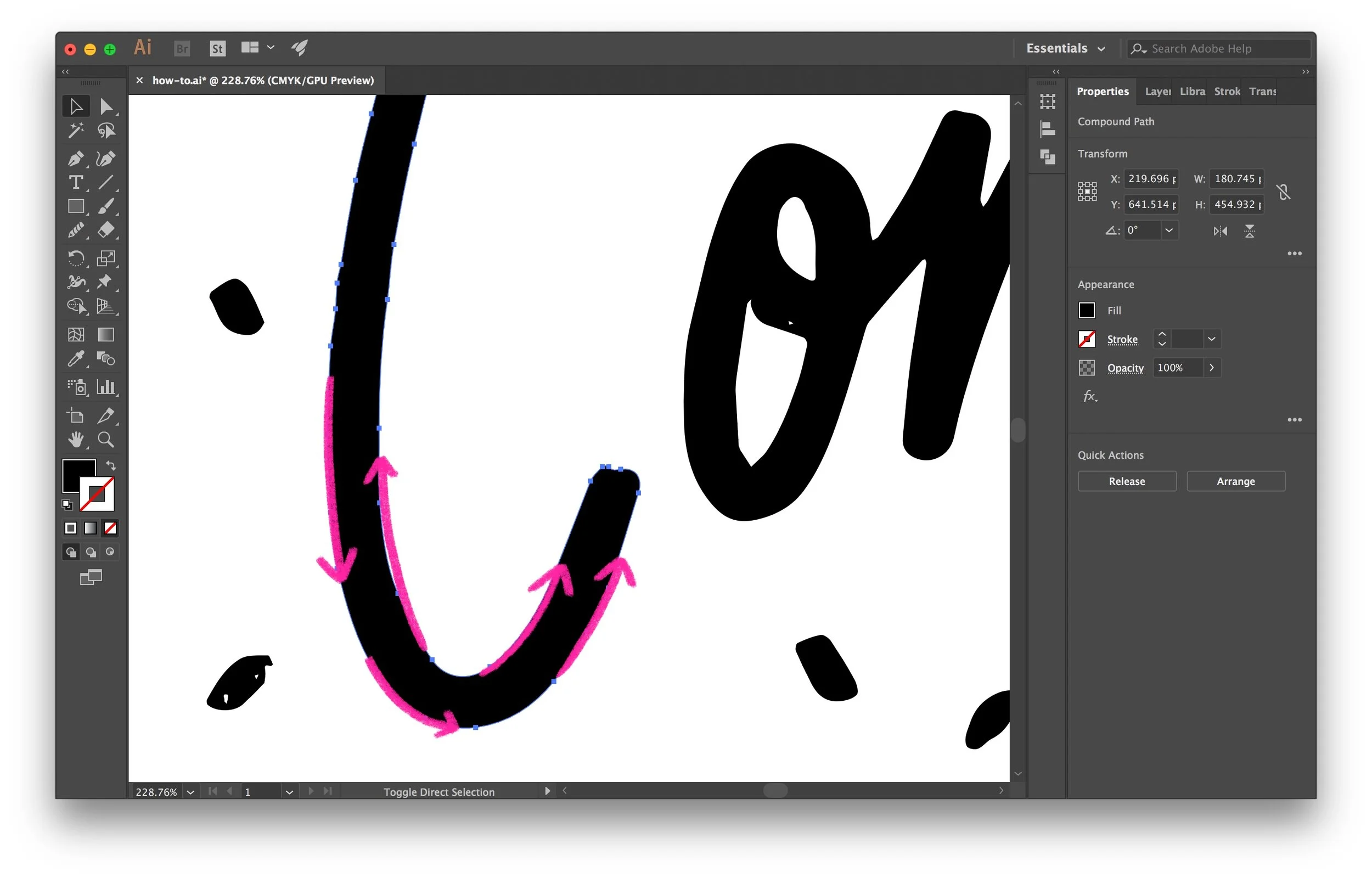1372x878 pixels.
Task: Click the Release quick action
Action: (x=1127, y=481)
